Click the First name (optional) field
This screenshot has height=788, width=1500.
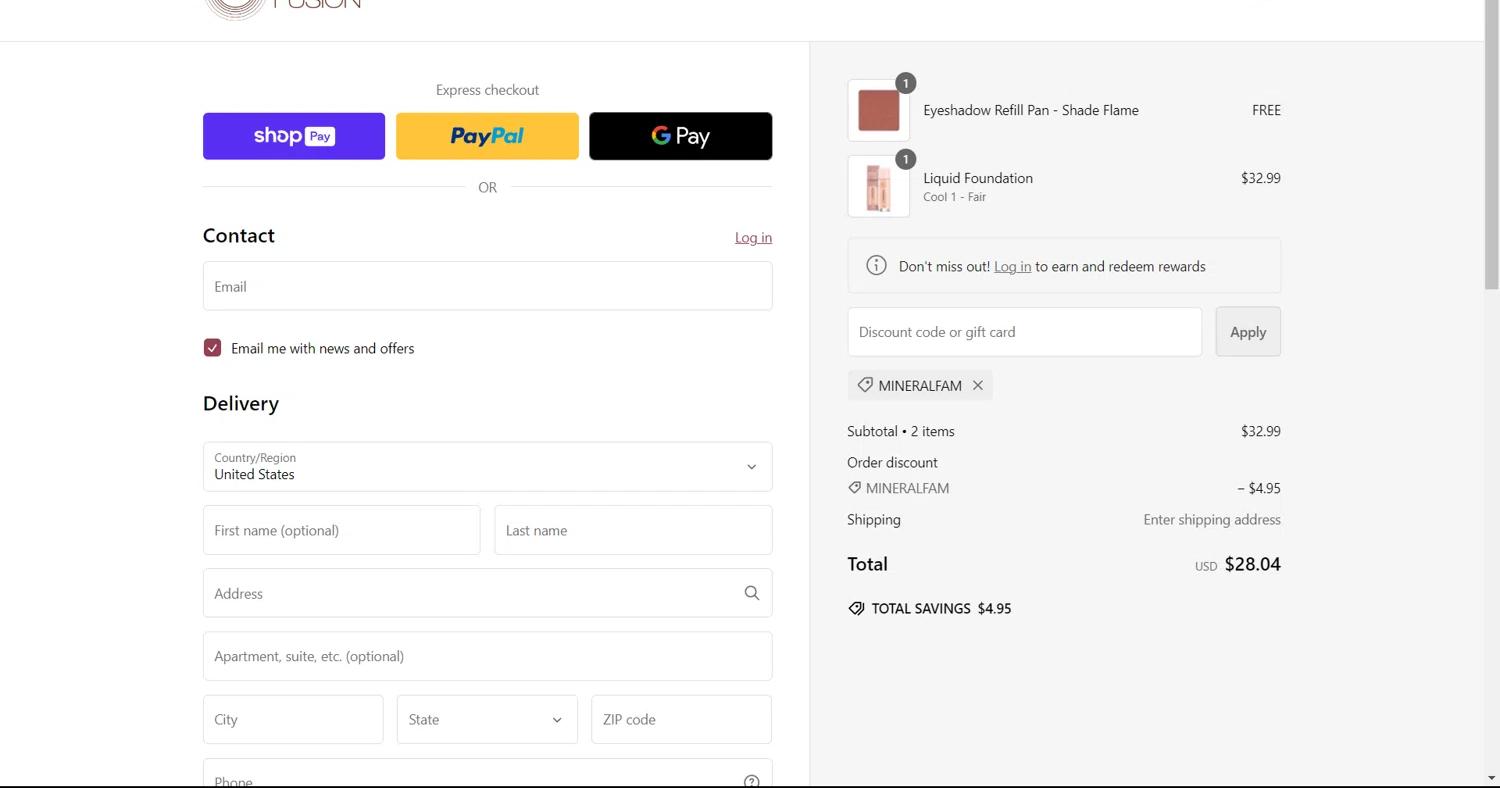pos(341,530)
